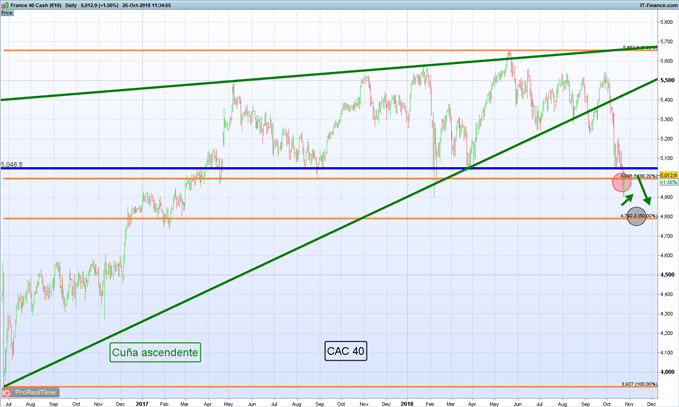Screen dimensions: 679x407
Task: Click the 4,700 price axis label
Action: [667, 236]
